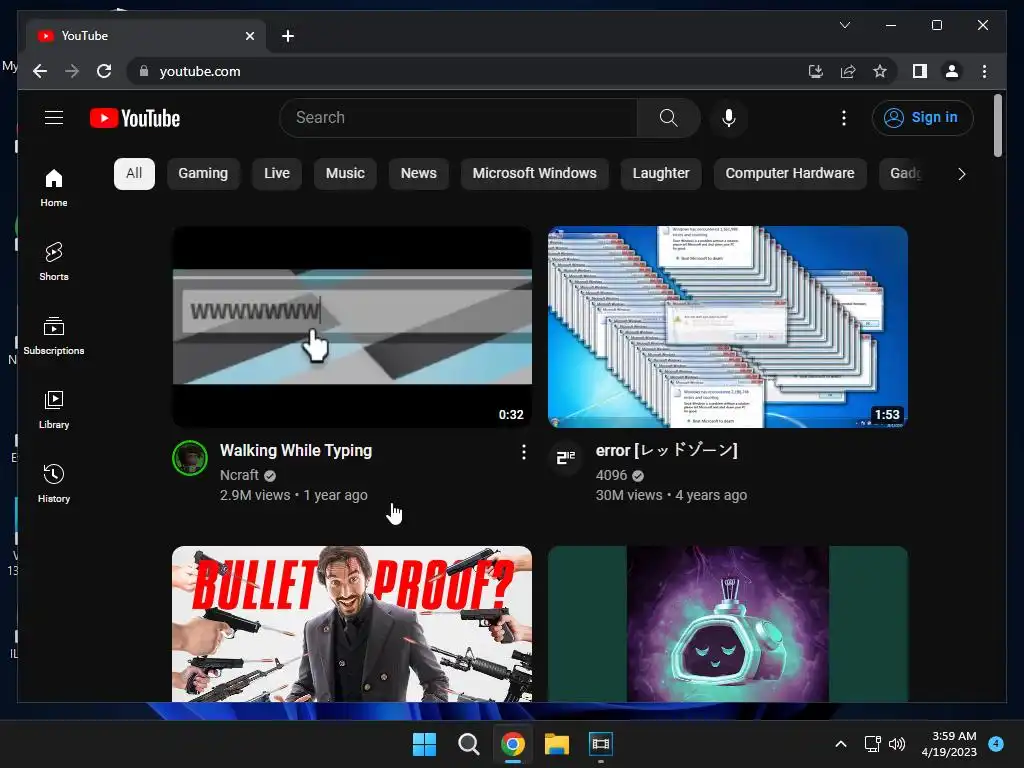Go back in browser

click(40, 71)
